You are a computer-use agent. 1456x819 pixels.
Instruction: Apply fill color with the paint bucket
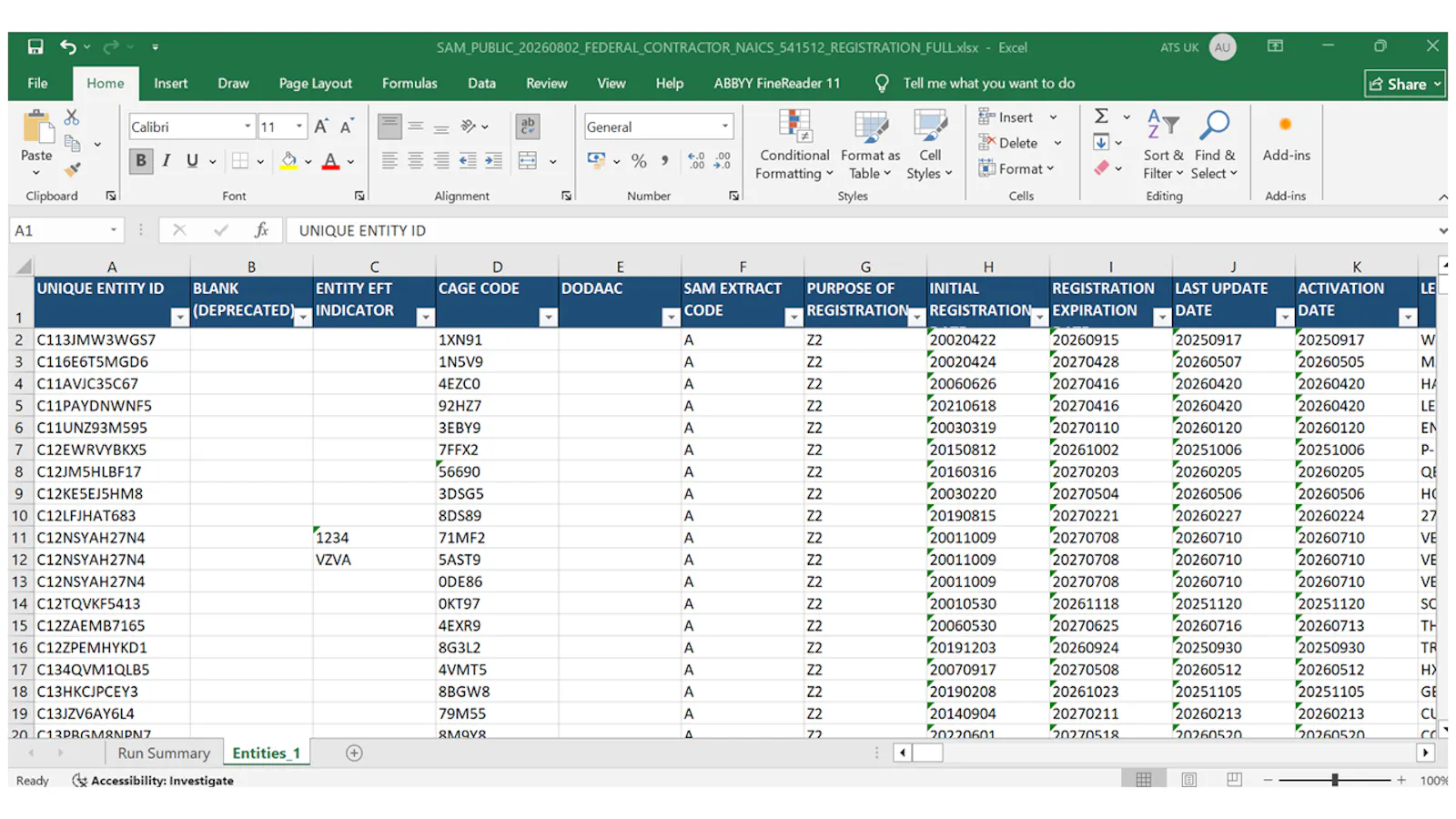click(288, 161)
